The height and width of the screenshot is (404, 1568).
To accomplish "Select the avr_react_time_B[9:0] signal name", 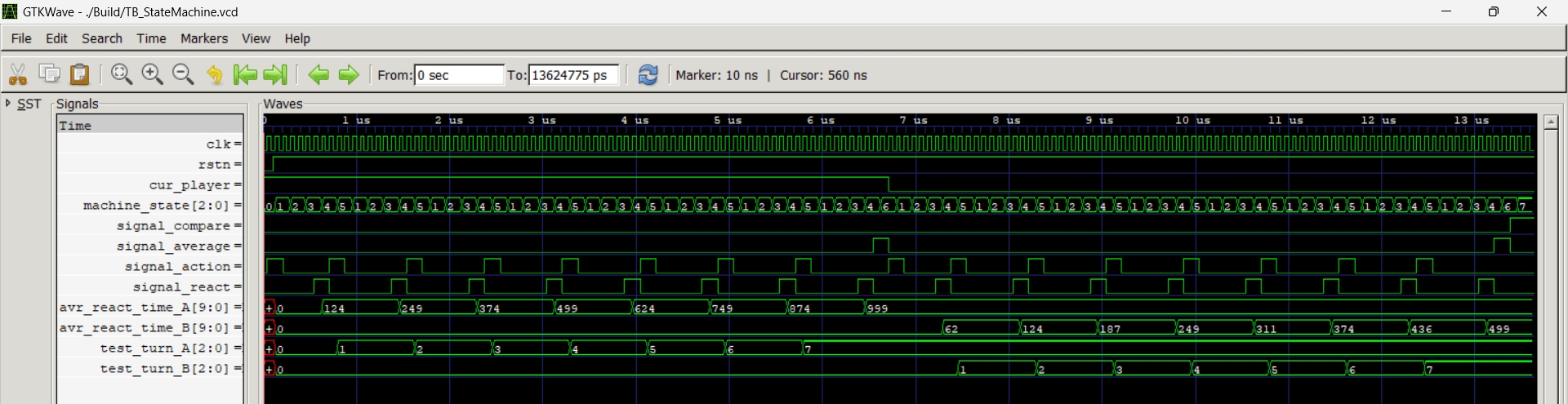I will point(150,328).
